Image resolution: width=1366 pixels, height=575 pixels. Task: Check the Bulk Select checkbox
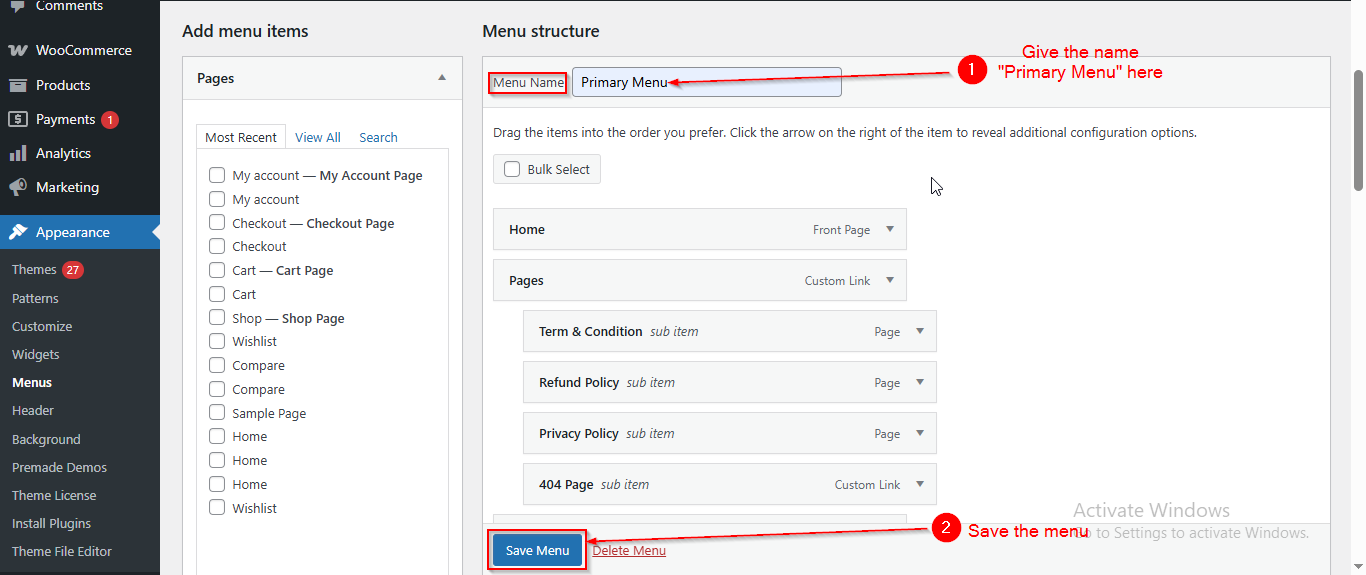pos(512,169)
